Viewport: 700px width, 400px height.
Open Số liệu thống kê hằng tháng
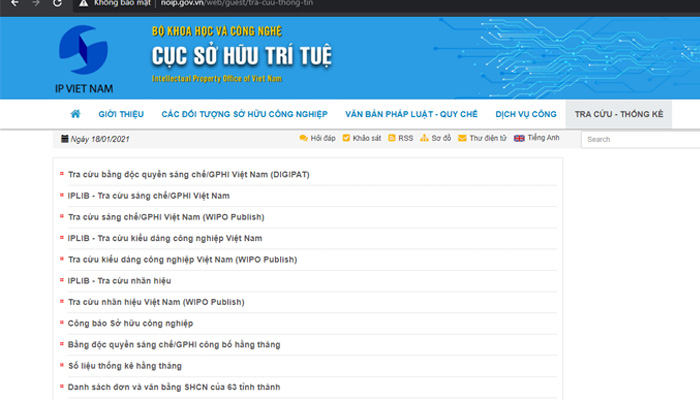click(x=125, y=366)
